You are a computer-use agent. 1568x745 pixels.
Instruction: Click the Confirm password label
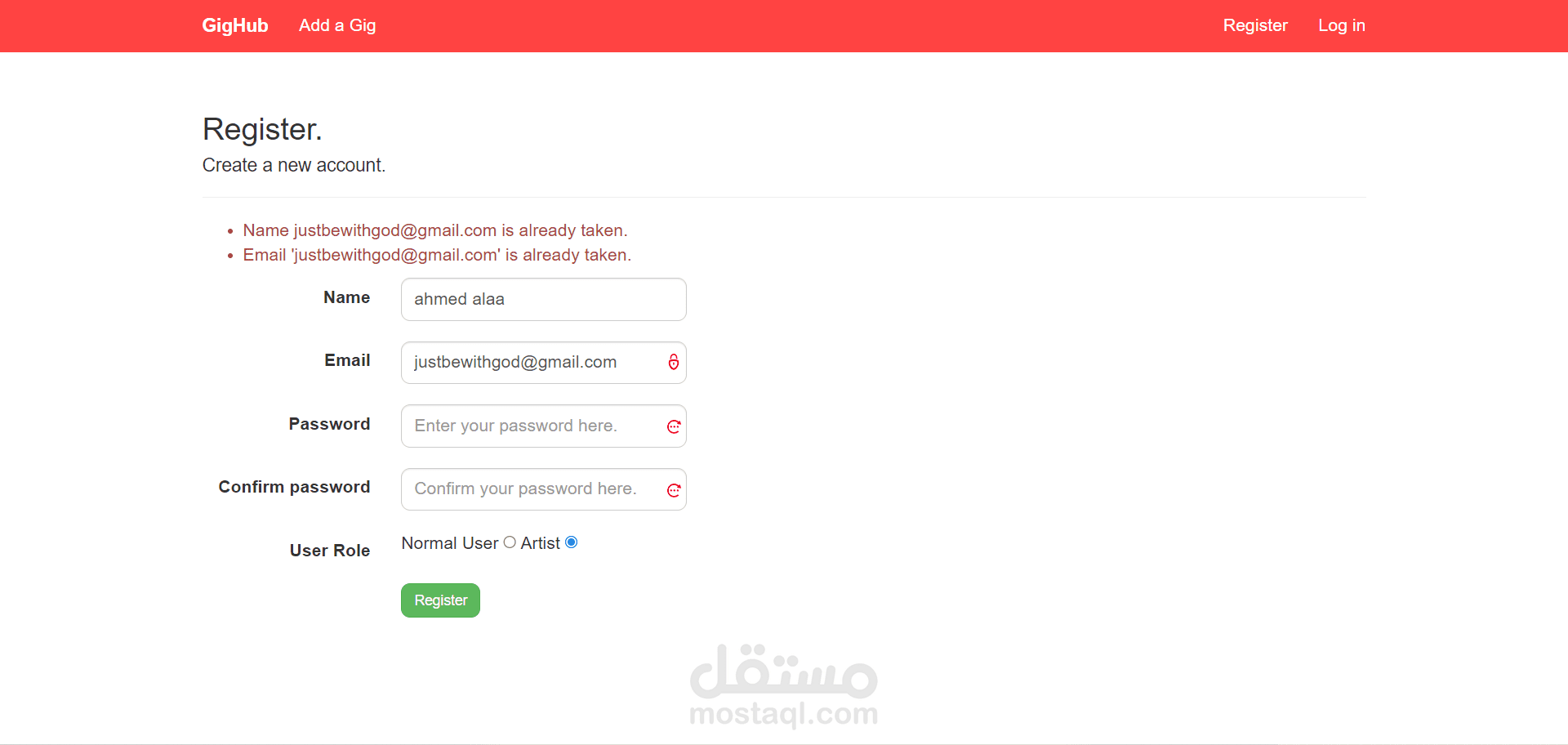point(294,487)
